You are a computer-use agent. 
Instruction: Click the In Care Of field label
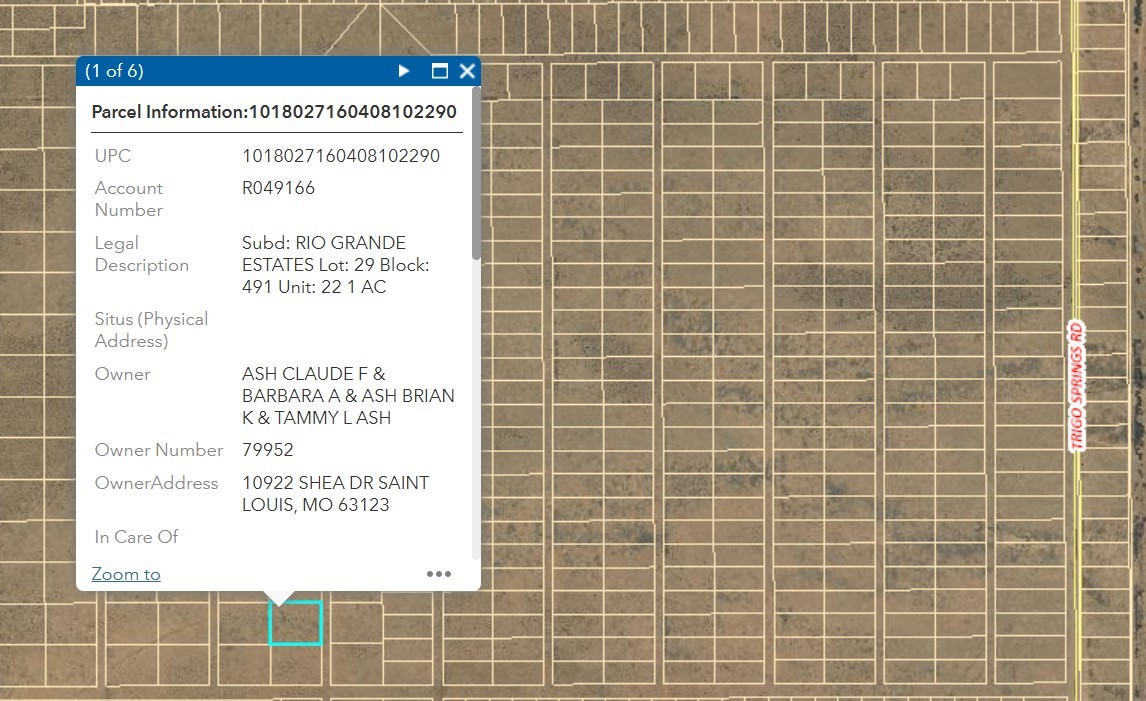pos(136,537)
